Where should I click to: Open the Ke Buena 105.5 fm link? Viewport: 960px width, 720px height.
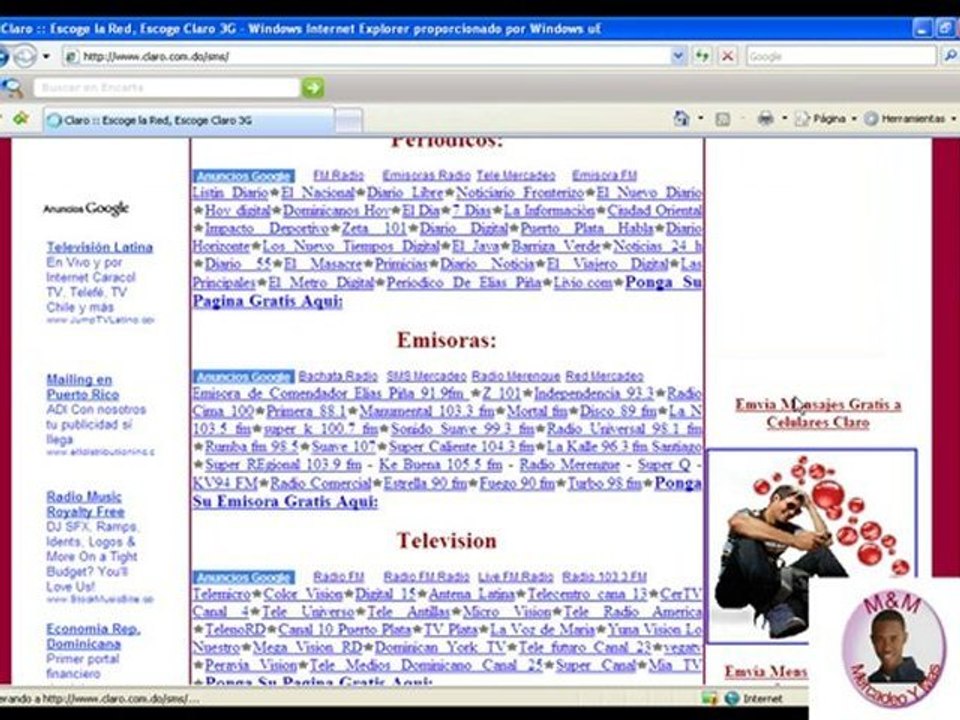(441, 465)
